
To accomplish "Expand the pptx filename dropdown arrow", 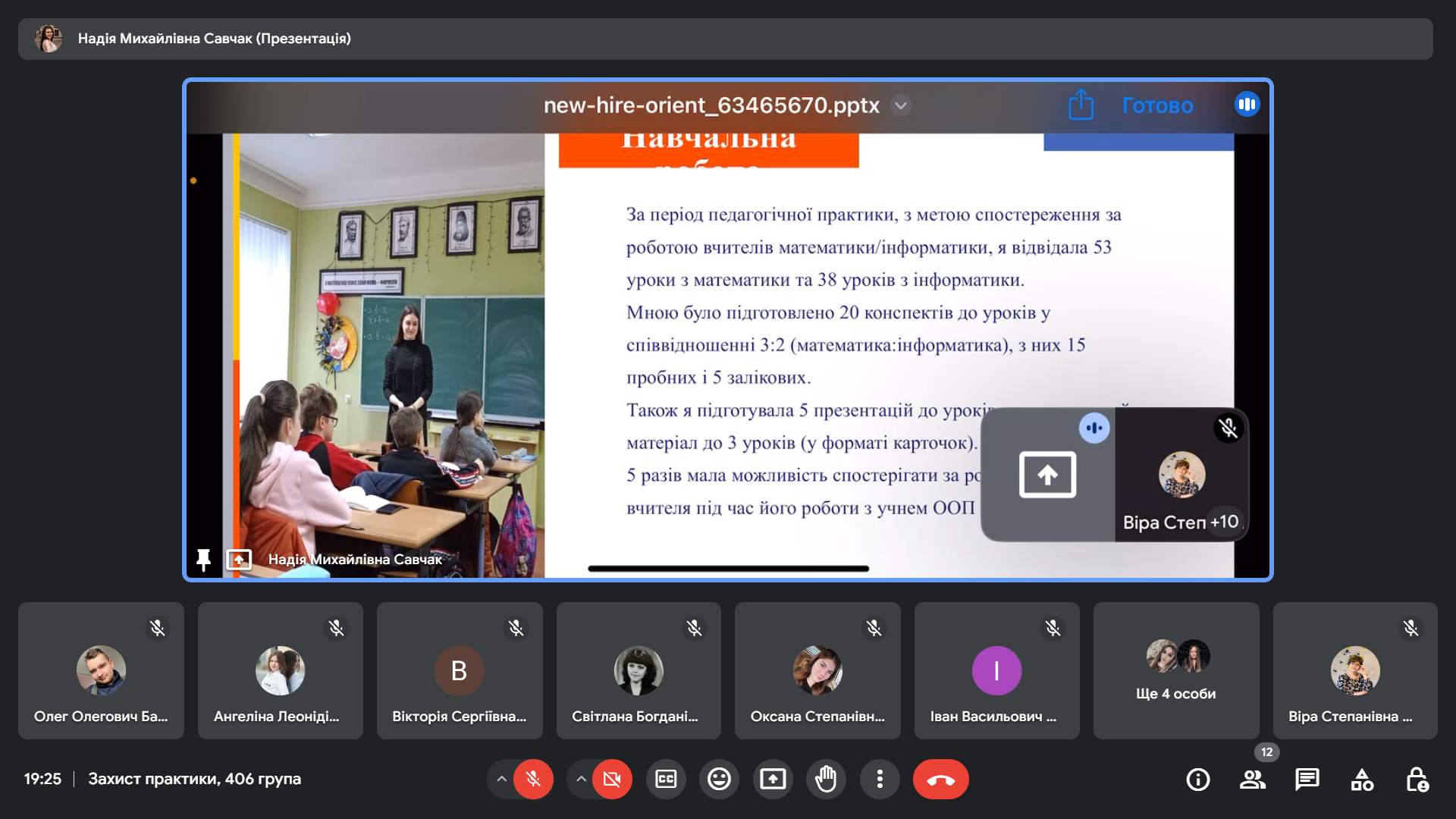I will pos(901,105).
